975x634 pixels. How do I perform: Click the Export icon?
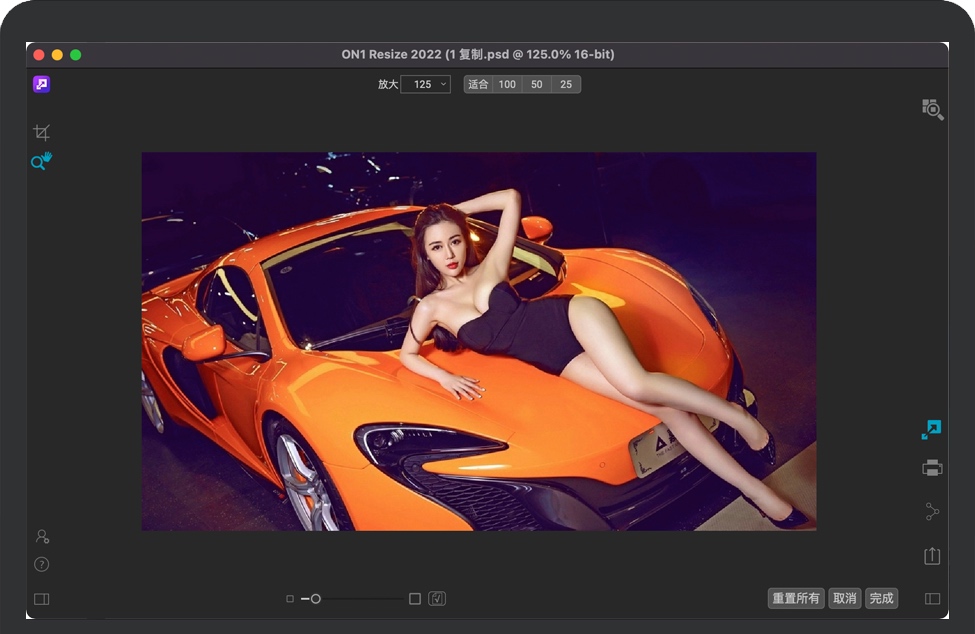coord(932,555)
